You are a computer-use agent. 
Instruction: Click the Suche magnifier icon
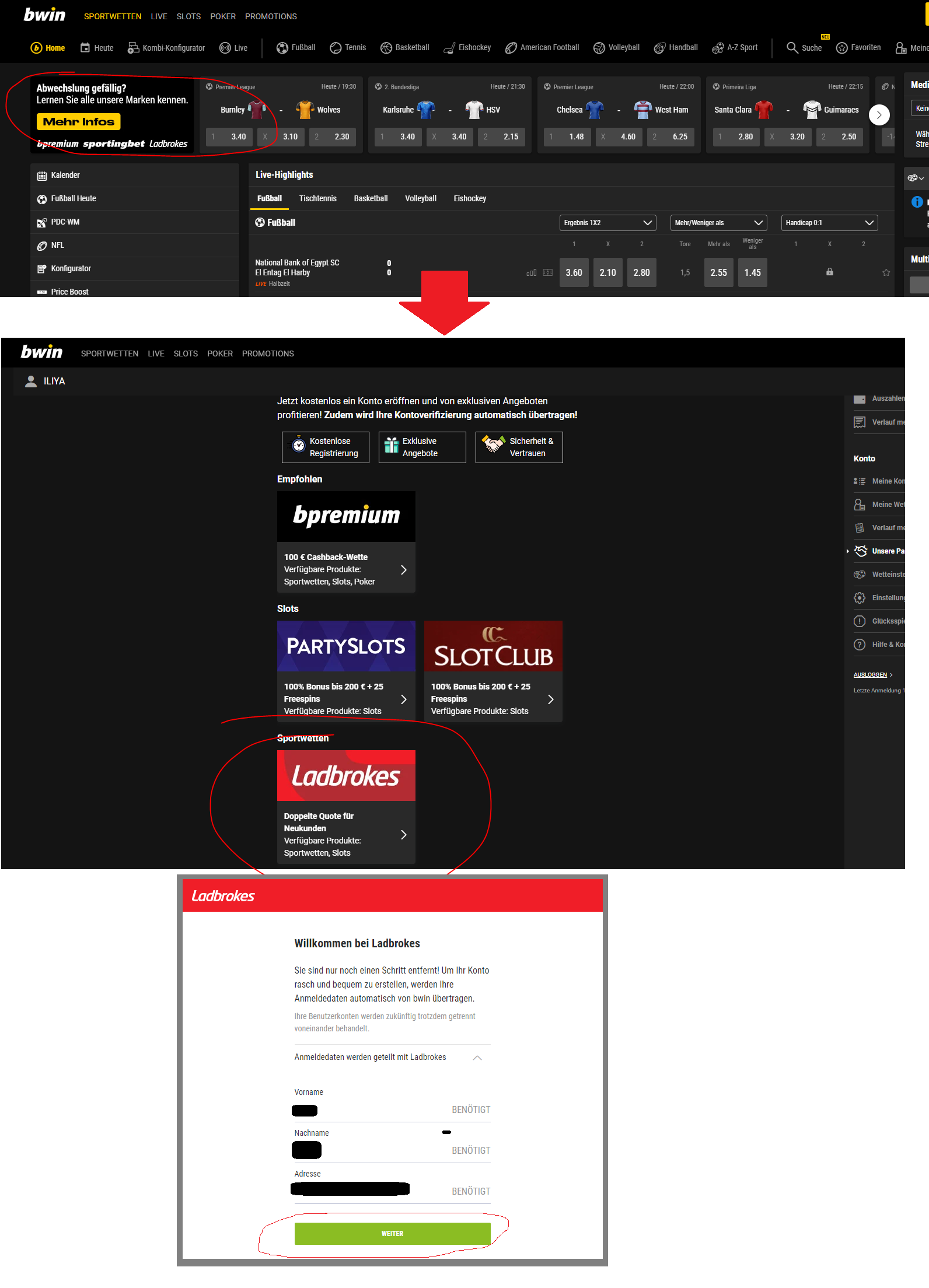pos(792,48)
